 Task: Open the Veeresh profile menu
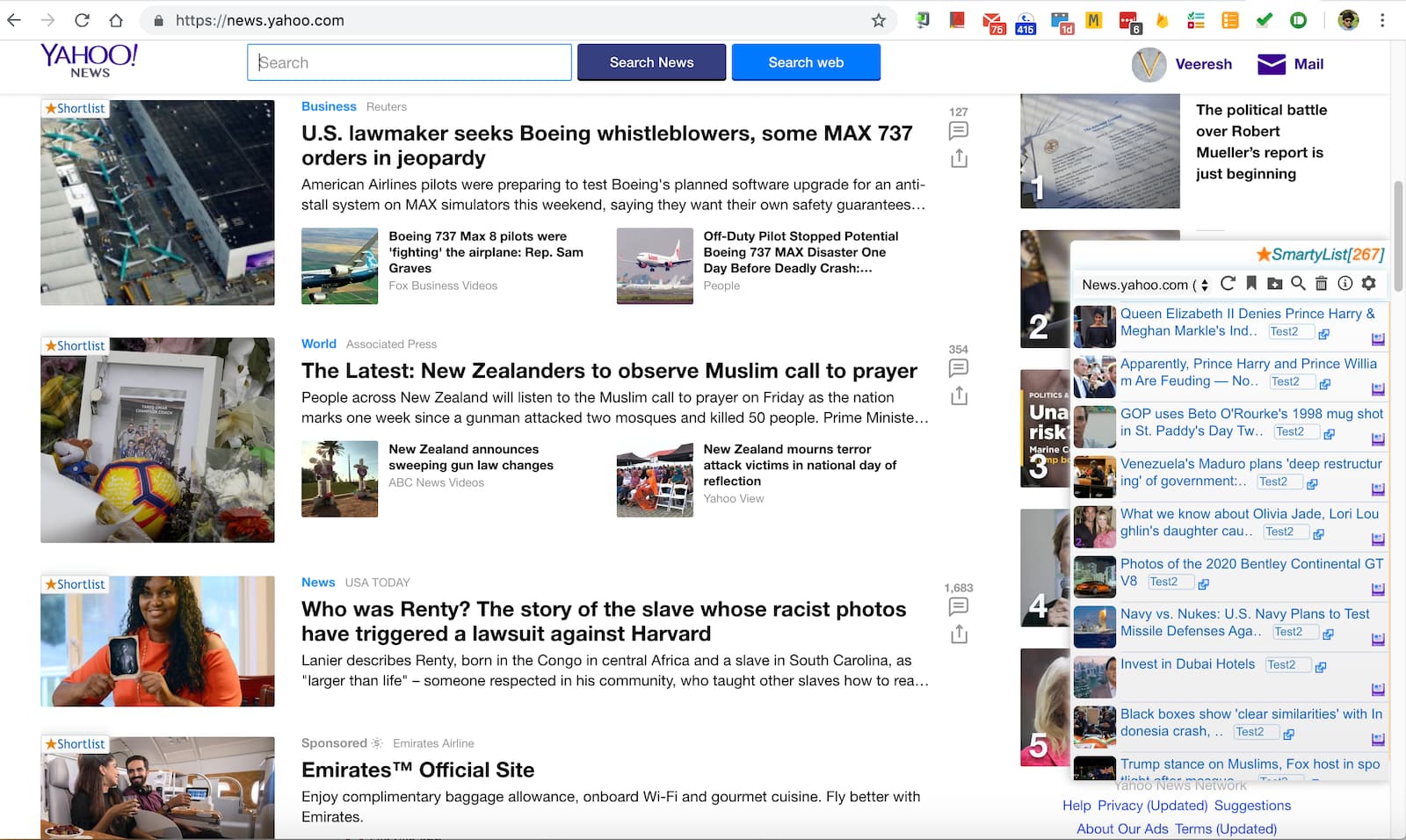1182,64
